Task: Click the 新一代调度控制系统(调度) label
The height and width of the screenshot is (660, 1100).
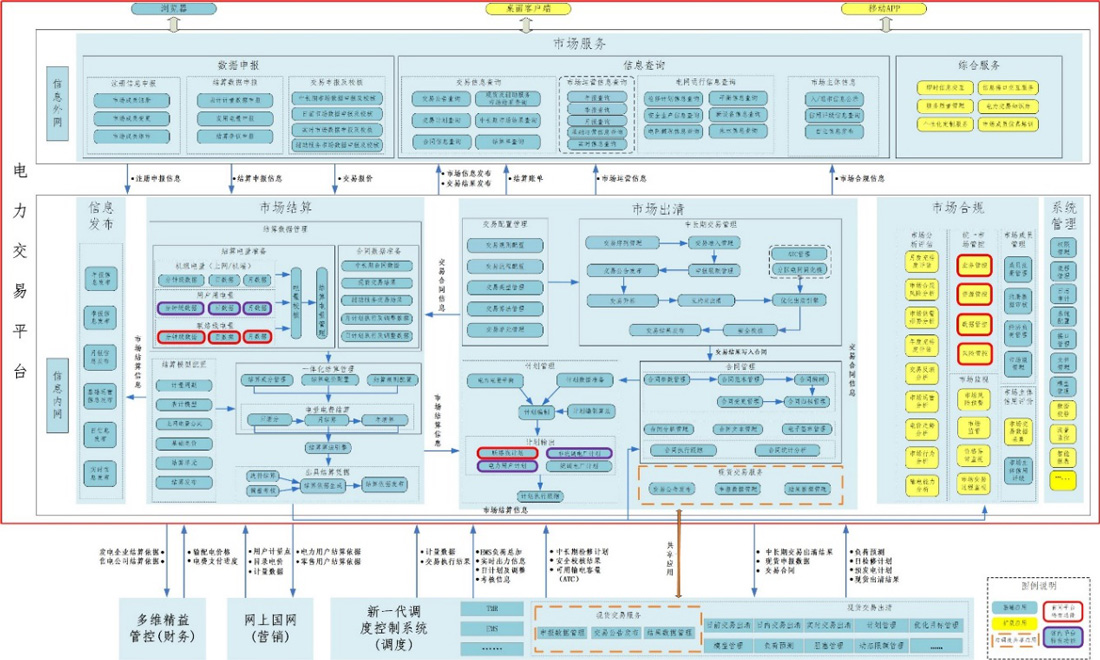Action: [x=394, y=628]
